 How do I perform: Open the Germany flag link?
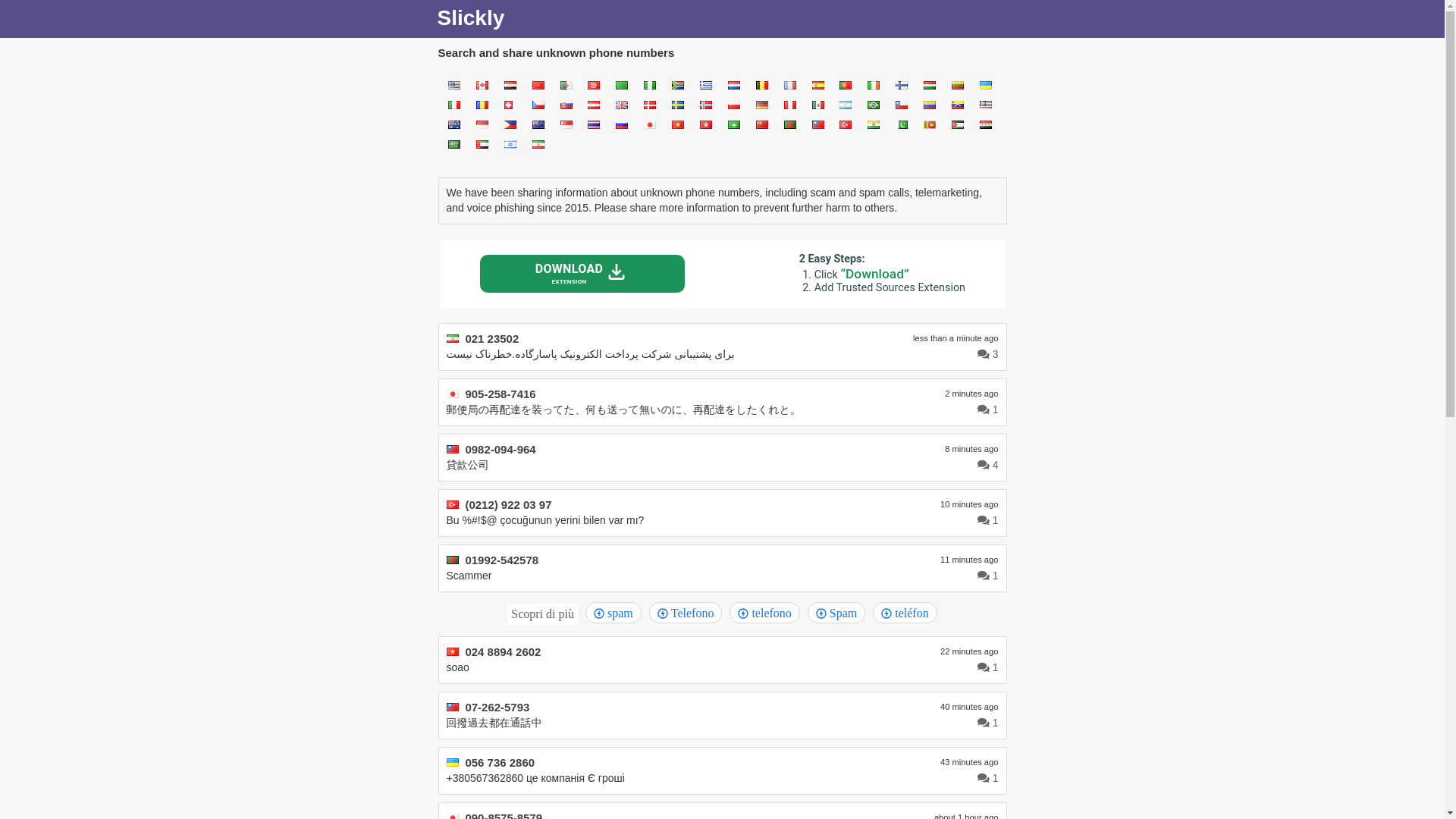pyautogui.click(x=761, y=105)
